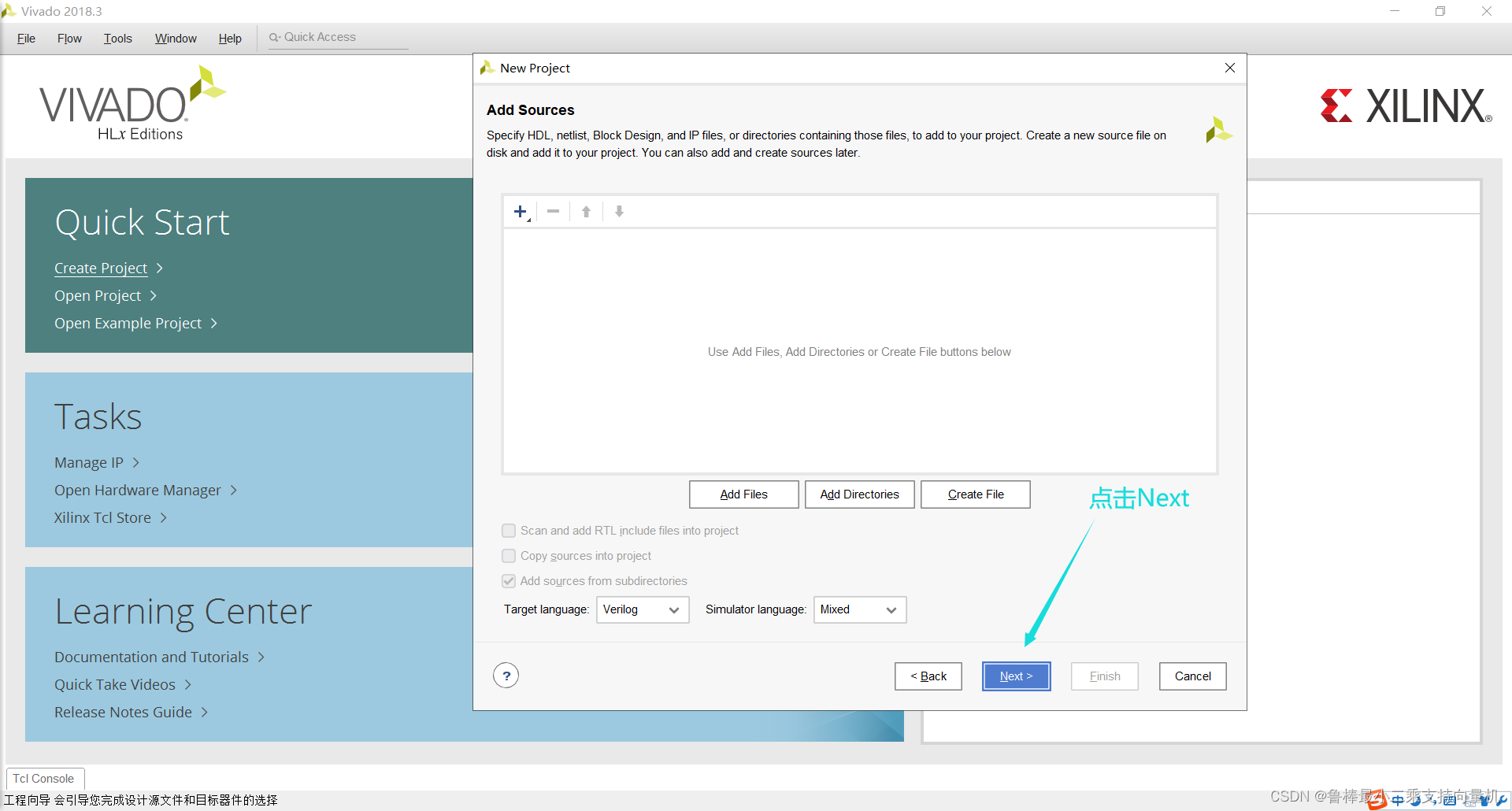Click the Add Files button
The width and height of the screenshot is (1512, 811).
tap(744, 494)
